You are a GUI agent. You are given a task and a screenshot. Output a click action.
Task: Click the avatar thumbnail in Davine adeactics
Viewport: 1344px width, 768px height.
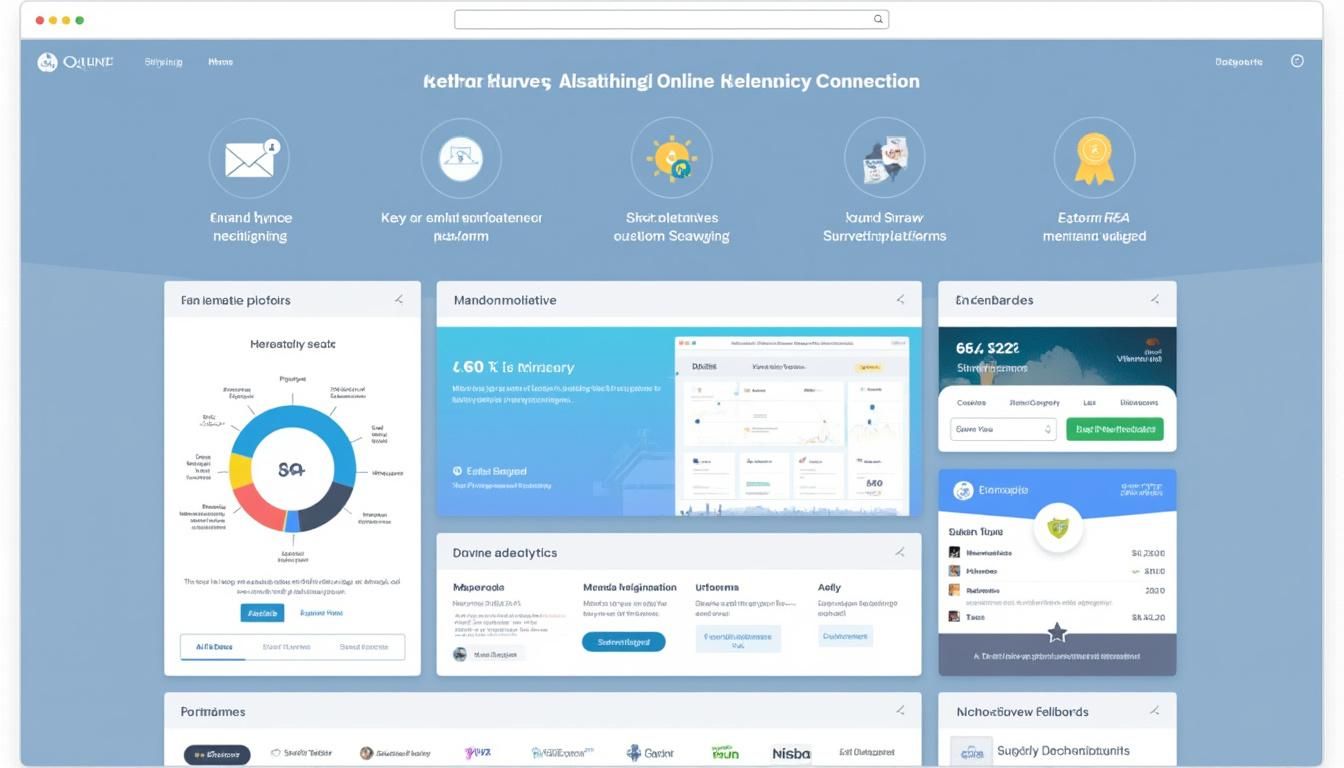[x=460, y=655]
